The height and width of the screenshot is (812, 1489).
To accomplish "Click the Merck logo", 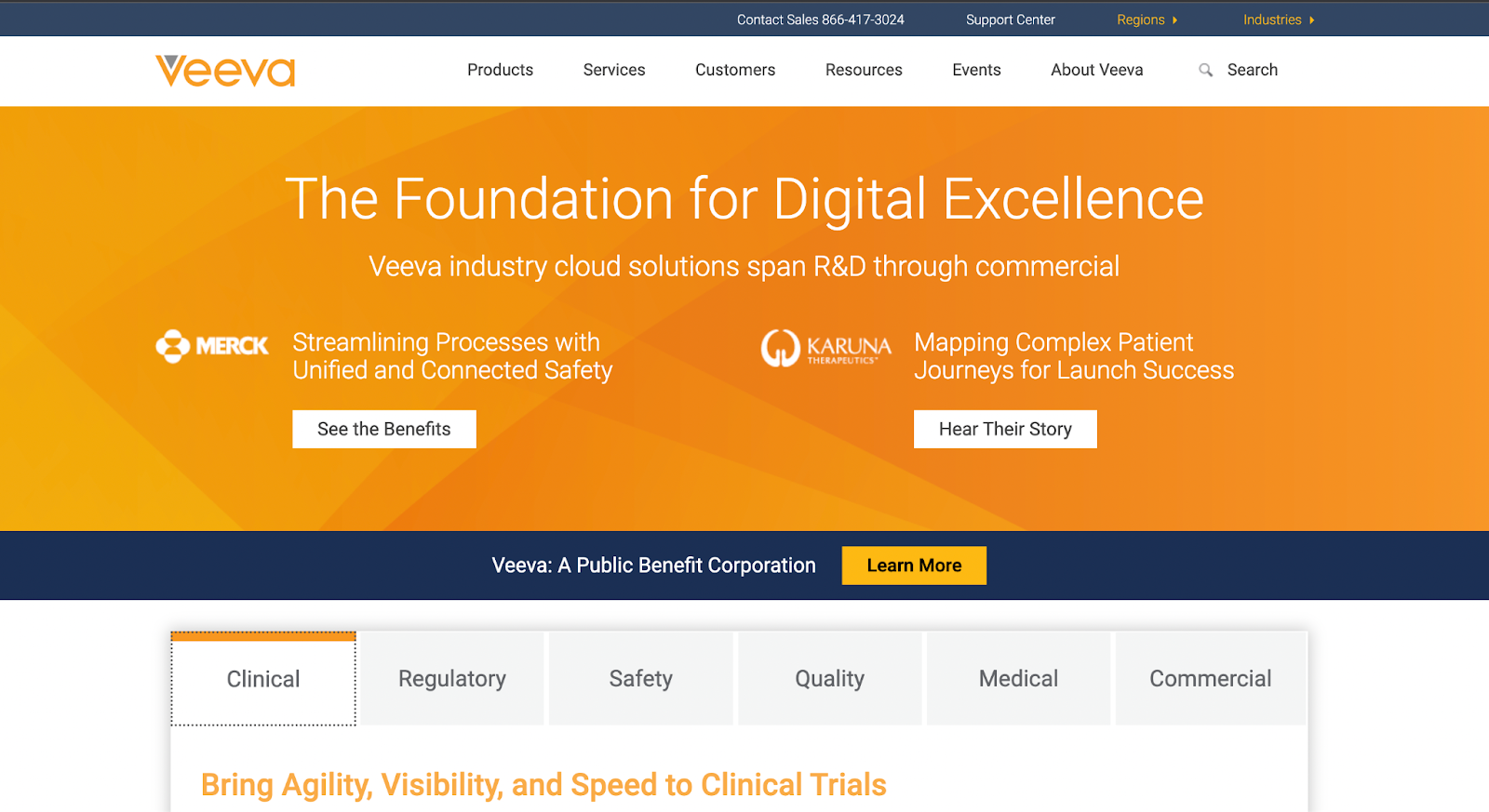I will tap(212, 346).
